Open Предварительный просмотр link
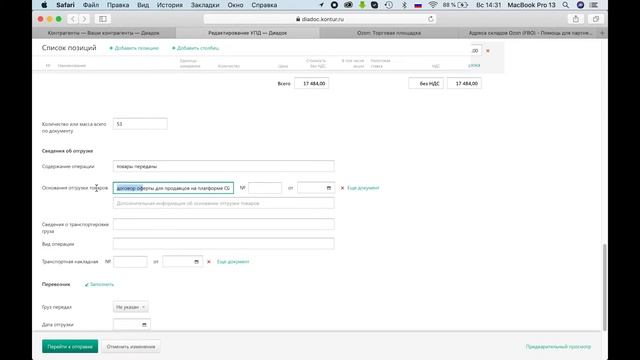The height and width of the screenshot is (360, 640). pyautogui.click(x=558, y=347)
